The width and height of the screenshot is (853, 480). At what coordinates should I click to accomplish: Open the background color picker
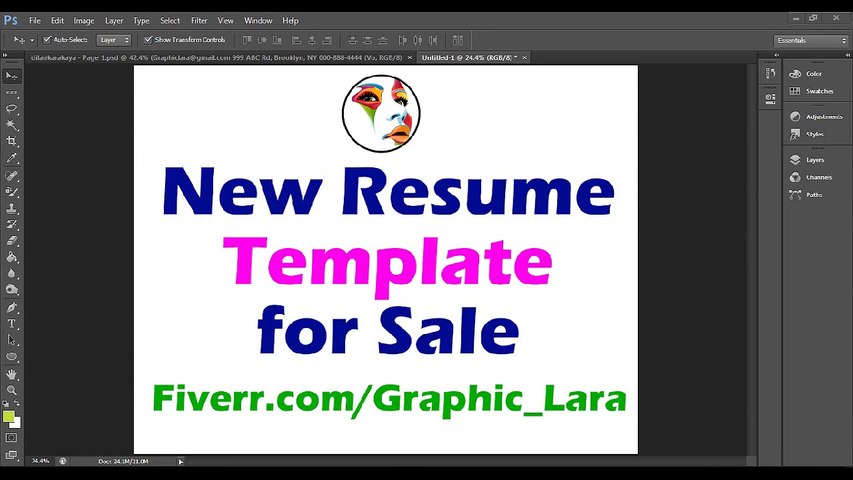click(x=17, y=423)
